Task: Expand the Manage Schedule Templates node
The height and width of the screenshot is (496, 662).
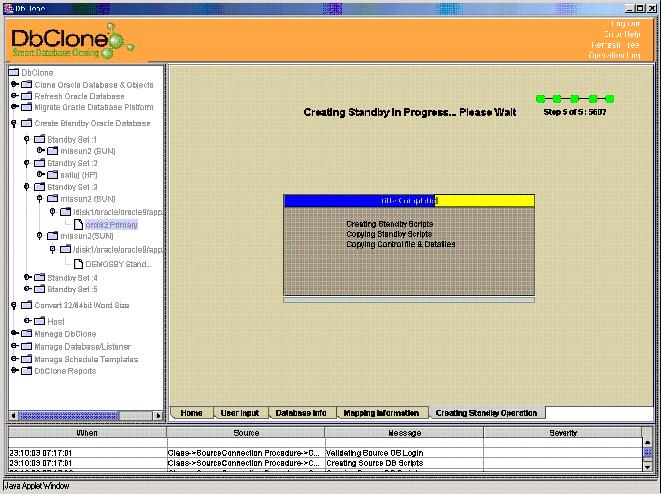Action: click(14, 359)
